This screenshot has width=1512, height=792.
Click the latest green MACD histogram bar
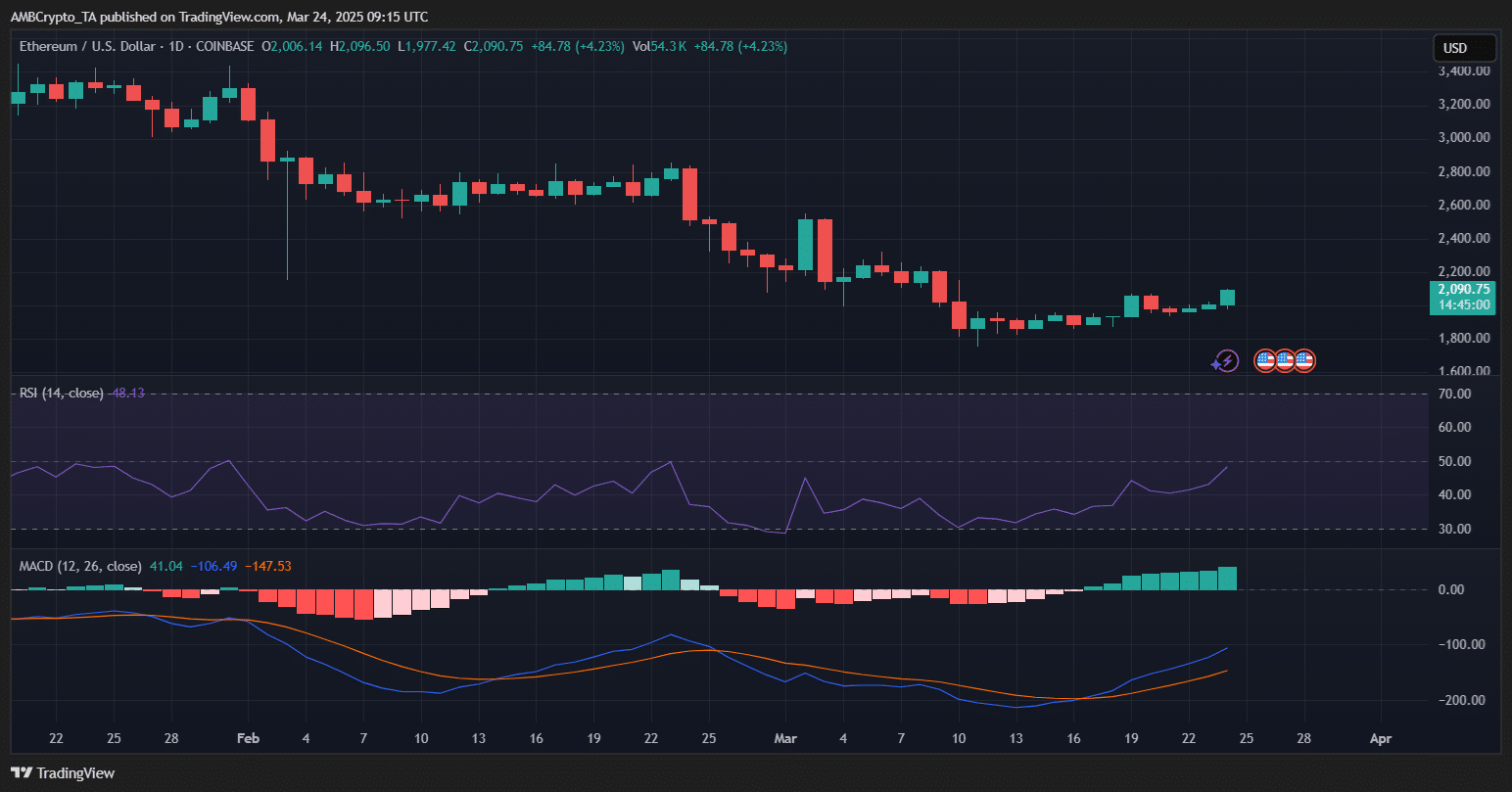[x=1227, y=579]
